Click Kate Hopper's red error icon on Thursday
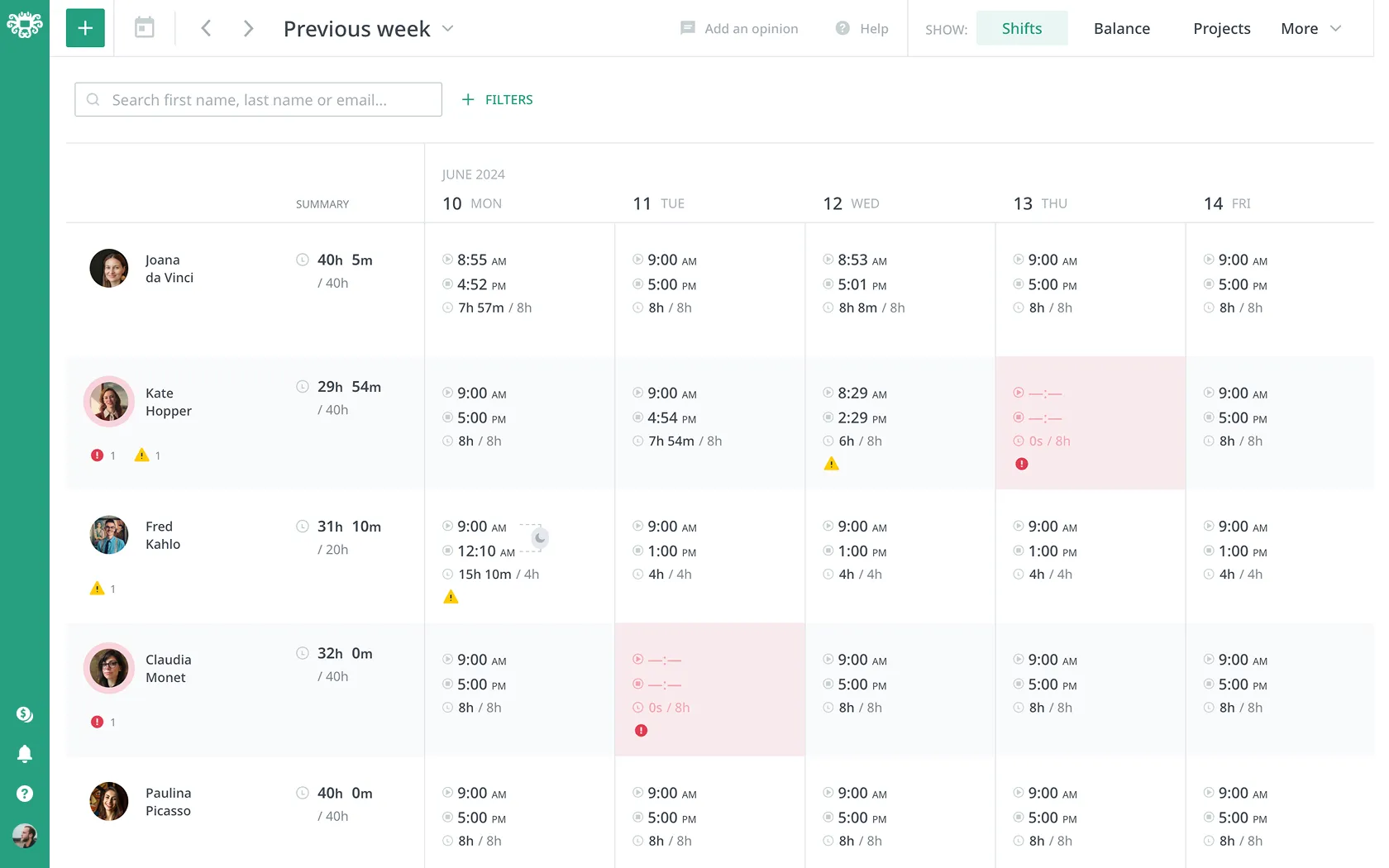The width and height of the screenshot is (1389, 868). tap(1022, 464)
